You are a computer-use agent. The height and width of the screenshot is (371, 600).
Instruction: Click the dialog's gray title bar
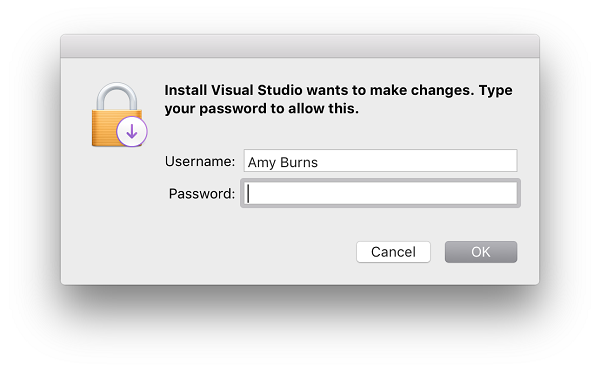click(x=300, y=46)
